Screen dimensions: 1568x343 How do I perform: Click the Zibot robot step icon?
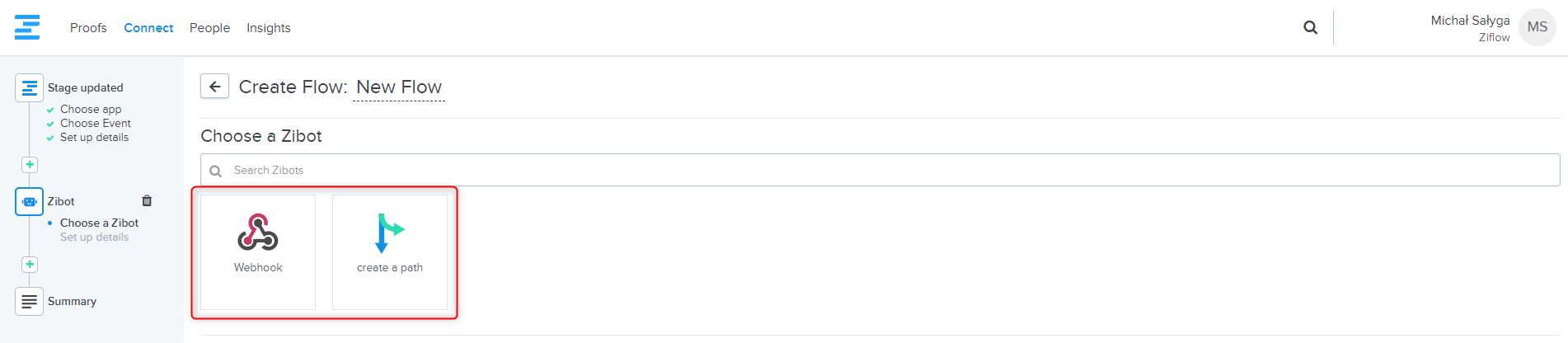[29, 201]
